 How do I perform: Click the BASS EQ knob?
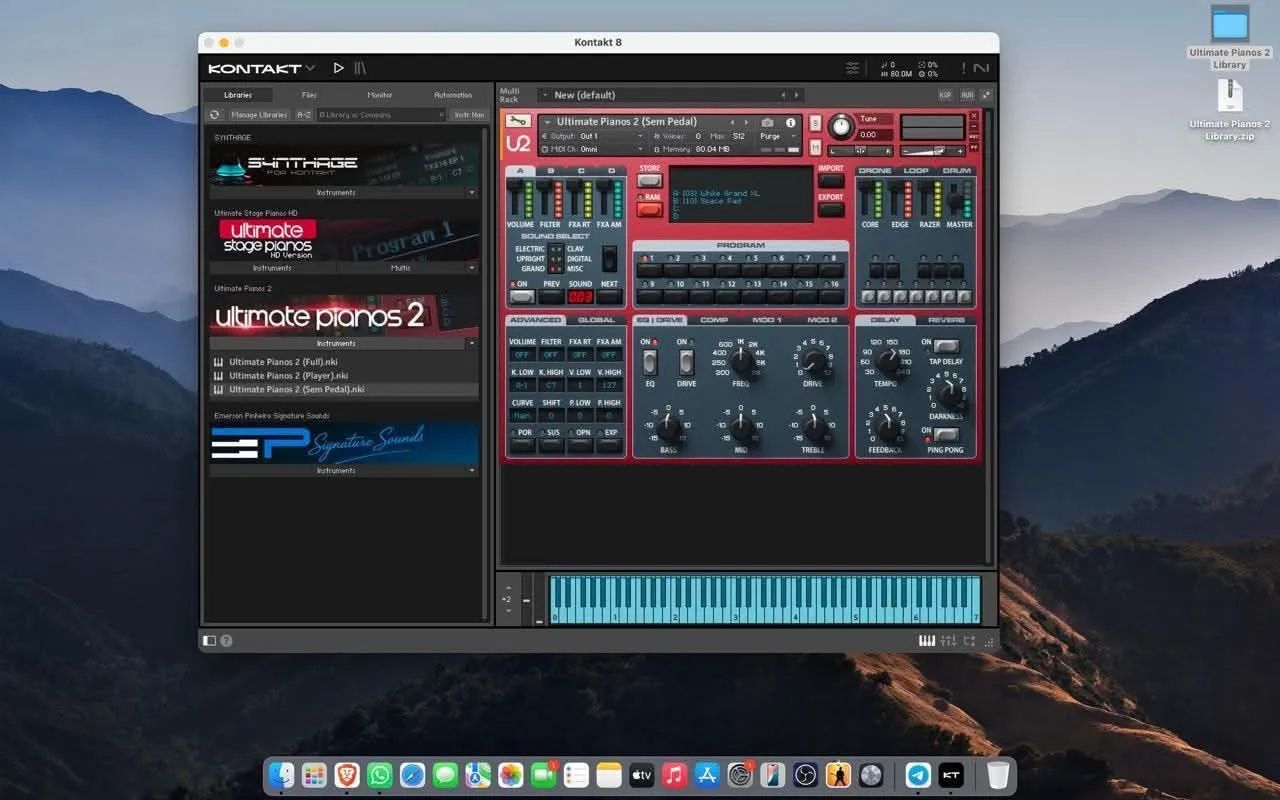(669, 428)
